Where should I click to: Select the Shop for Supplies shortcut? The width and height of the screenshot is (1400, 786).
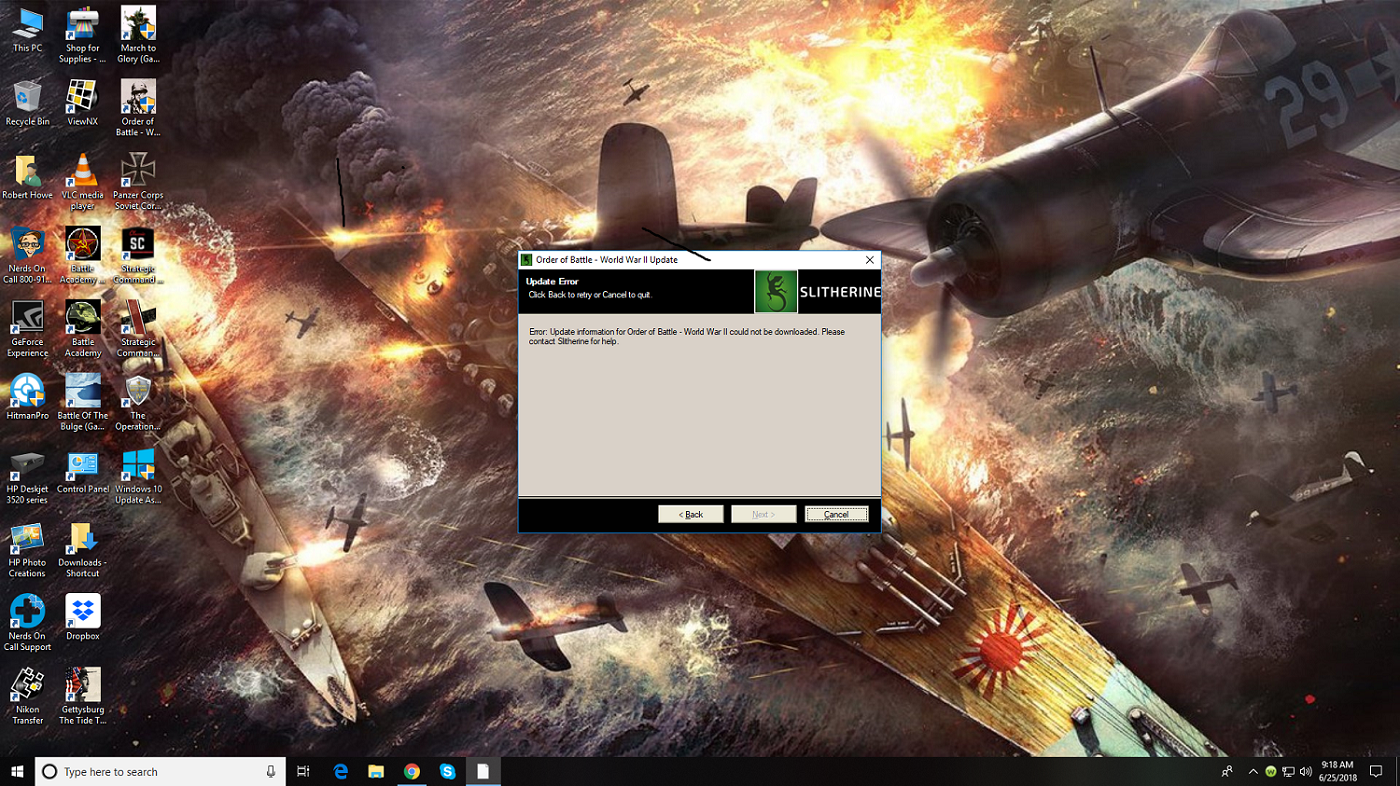(82, 35)
